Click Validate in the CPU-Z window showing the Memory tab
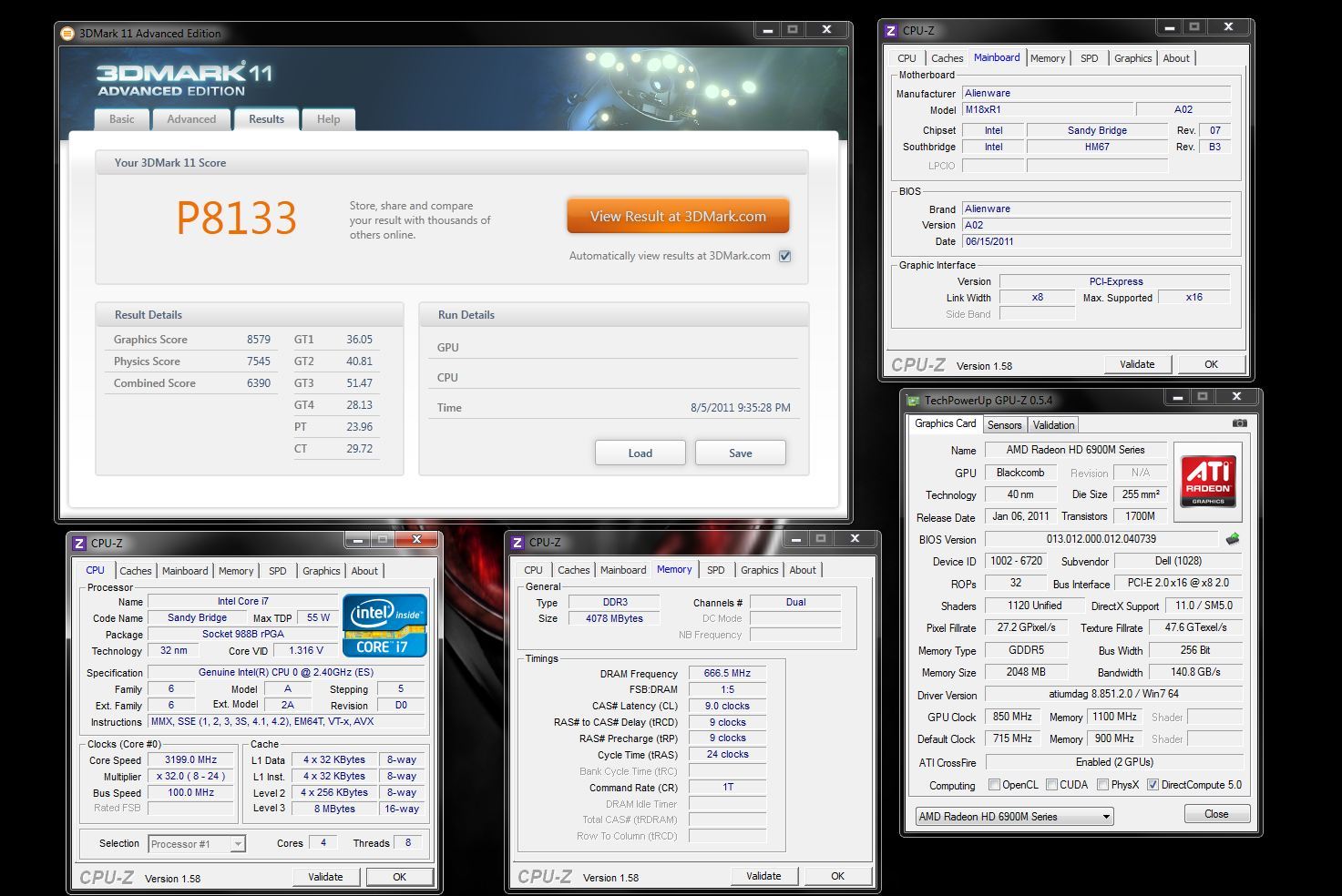 pyautogui.click(x=763, y=876)
